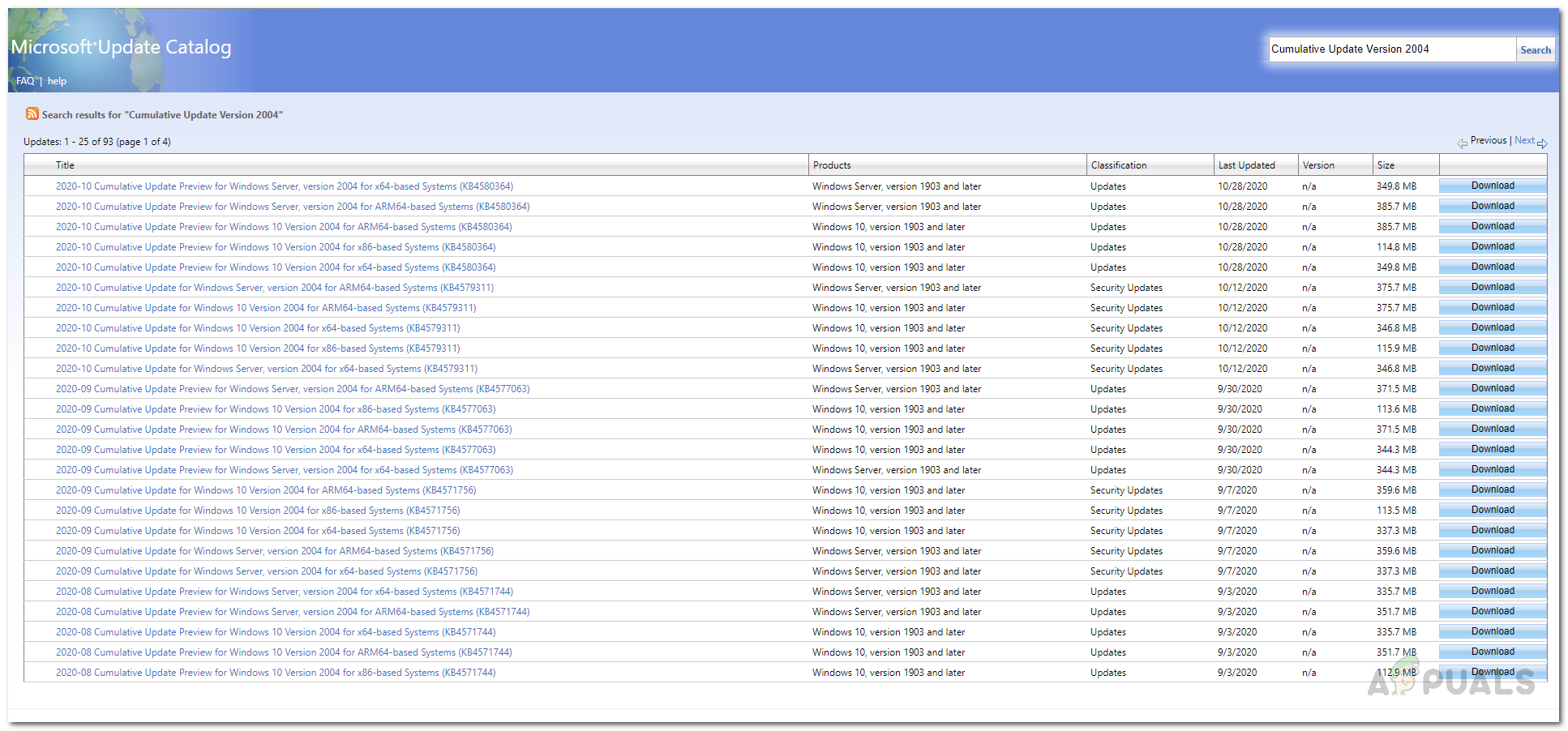Download the first KB4580364 Windows Server x64 update
The height and width of the screenshot is (731, 1568).
point(1492,186)
